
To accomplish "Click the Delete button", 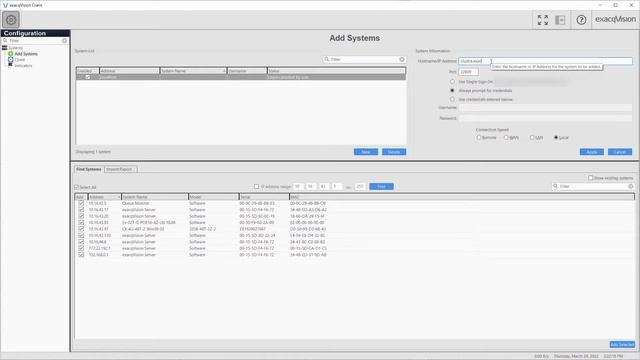I will tap(394, 152).
